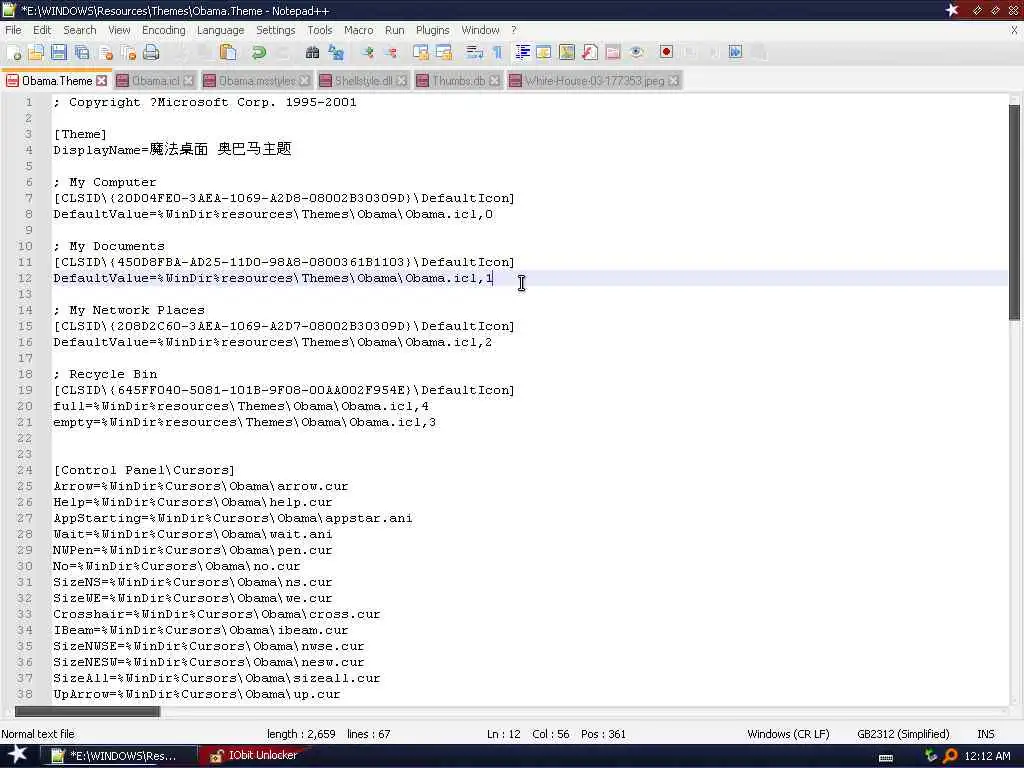1024x768 pixels.
Task: Click Run Macro Multiple Times icon
Action: click(735, 53)
